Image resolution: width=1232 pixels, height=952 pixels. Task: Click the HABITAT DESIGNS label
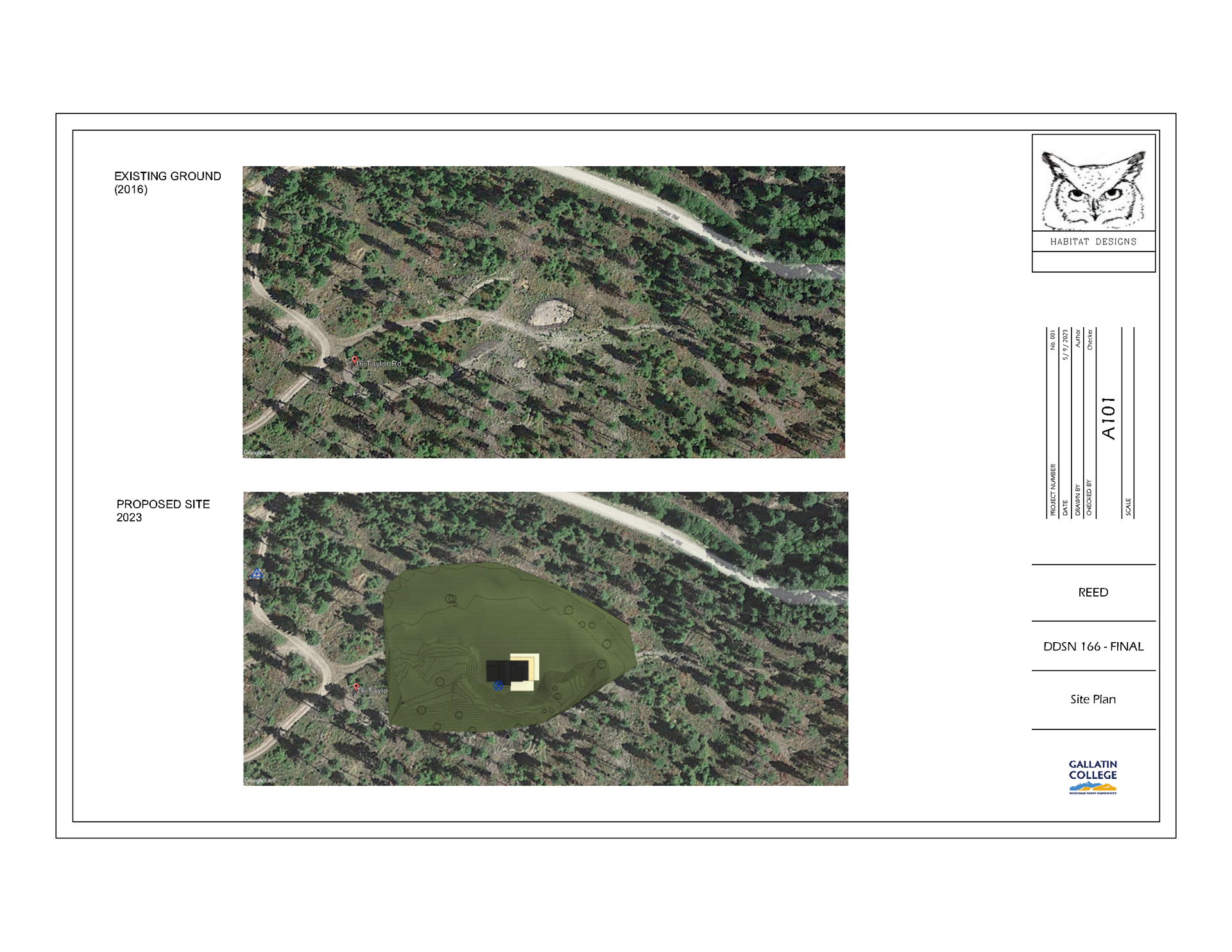tap(1093, 242)
